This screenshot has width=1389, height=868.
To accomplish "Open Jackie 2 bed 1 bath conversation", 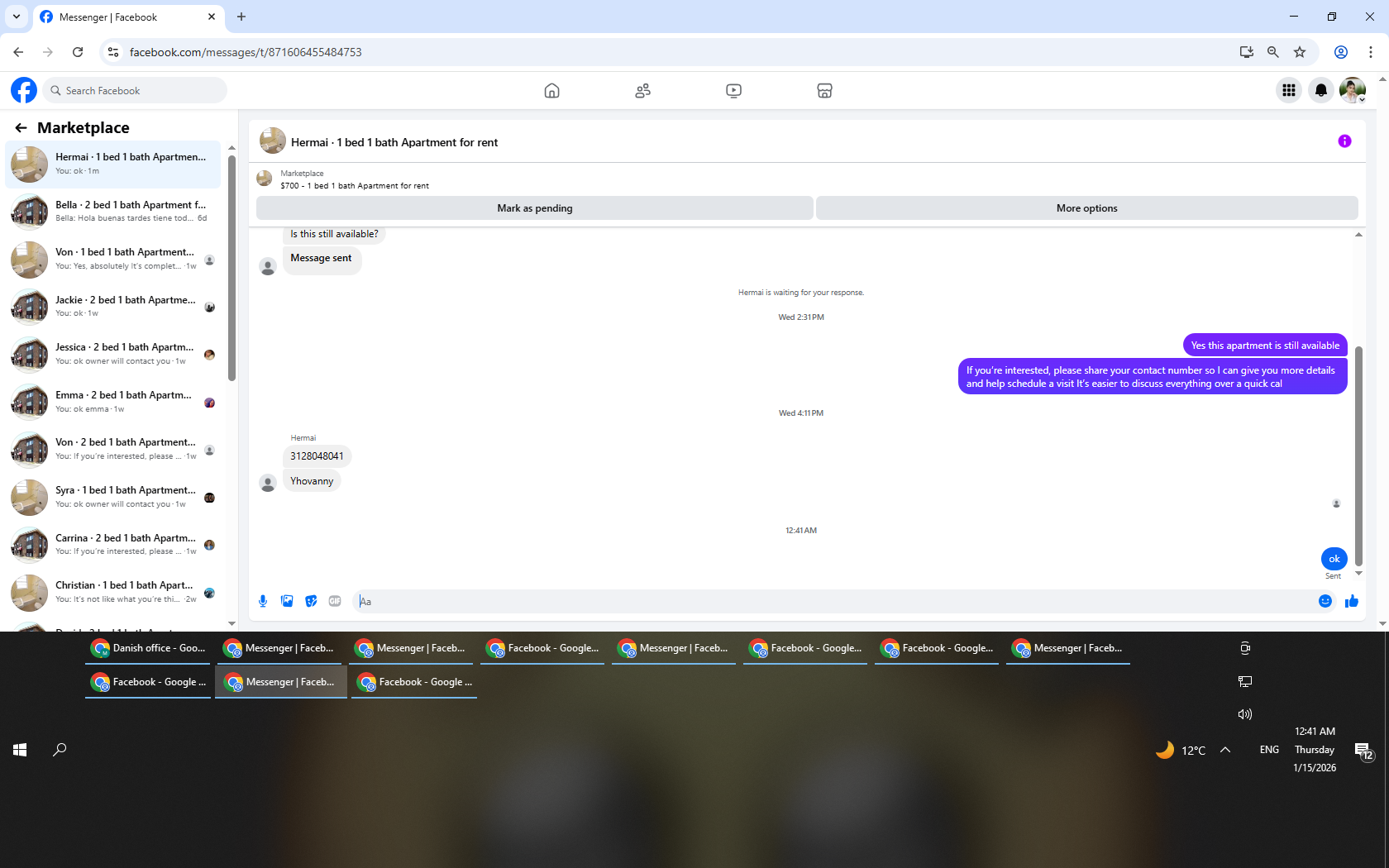I will [x=112, y=307].
